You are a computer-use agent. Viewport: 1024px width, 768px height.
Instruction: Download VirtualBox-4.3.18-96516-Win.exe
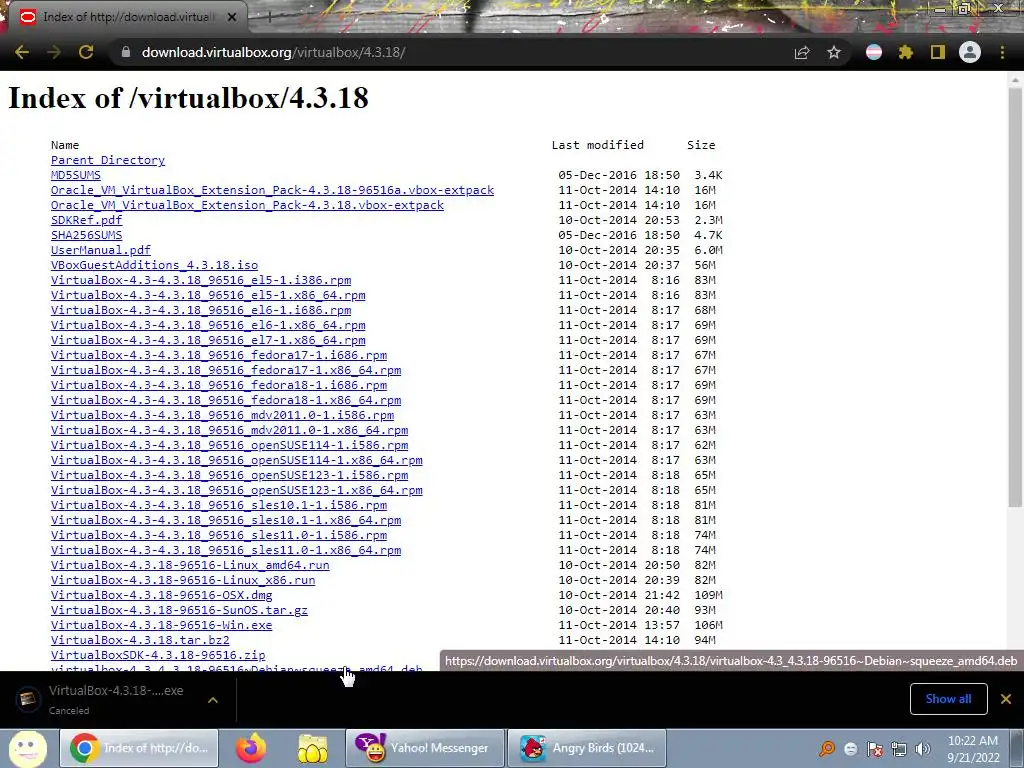(x=162, y=626)
